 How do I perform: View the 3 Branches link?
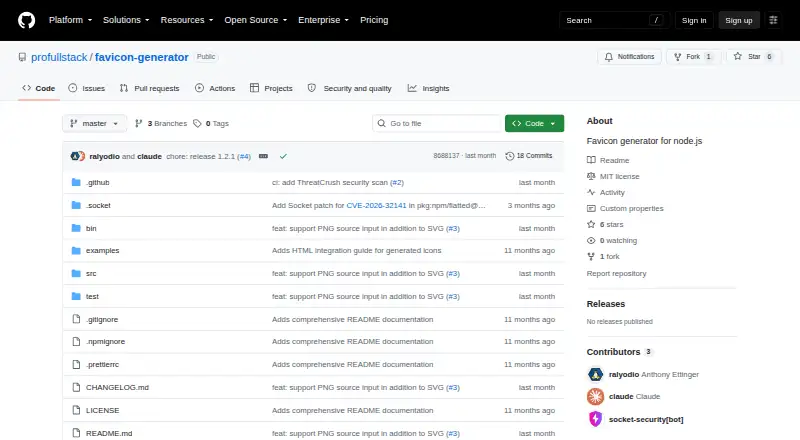pos(161,124)
